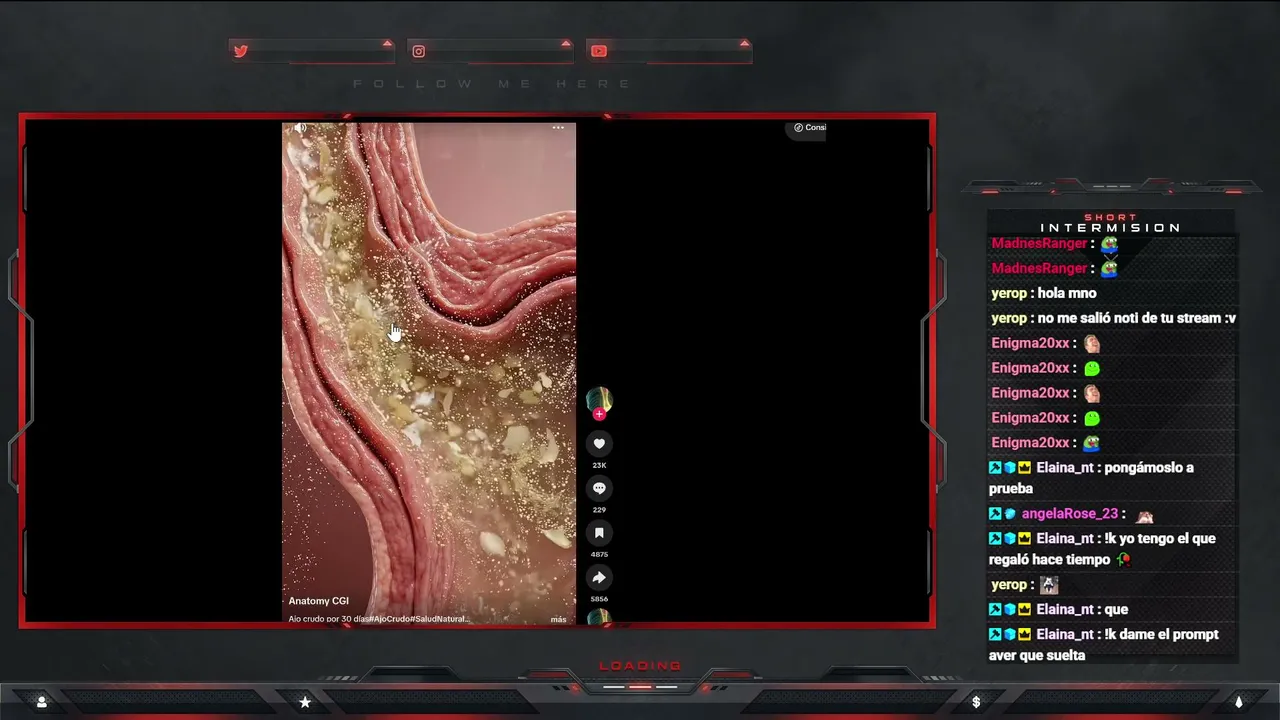
Task: Click the "LOADING" label at the bottom
Action: (640, 666)
